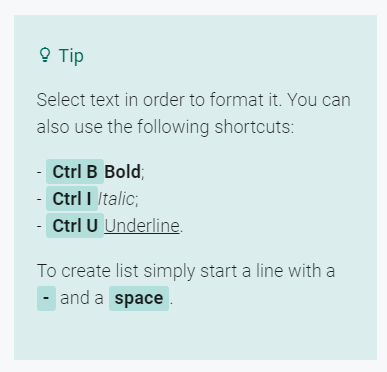Click the sentence starting 'To create list'

(186, 271)
